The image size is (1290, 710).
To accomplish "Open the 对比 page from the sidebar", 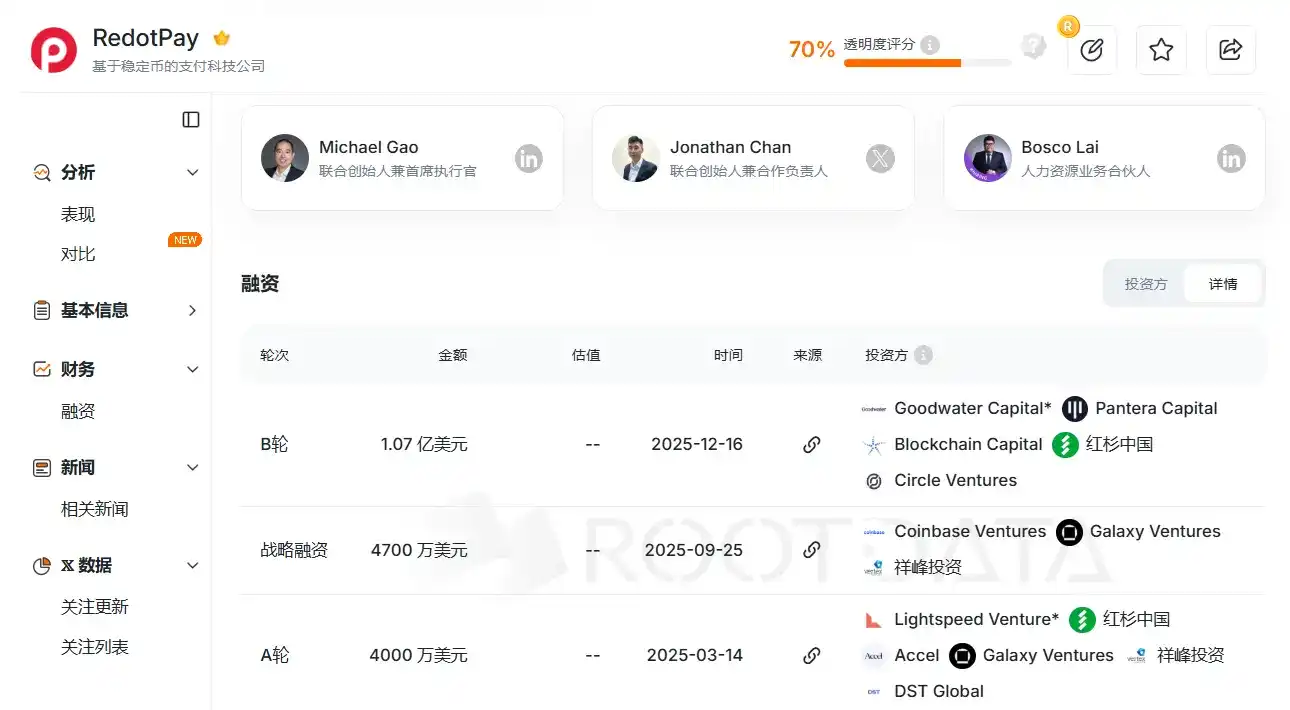I will [x=79, y=253].
